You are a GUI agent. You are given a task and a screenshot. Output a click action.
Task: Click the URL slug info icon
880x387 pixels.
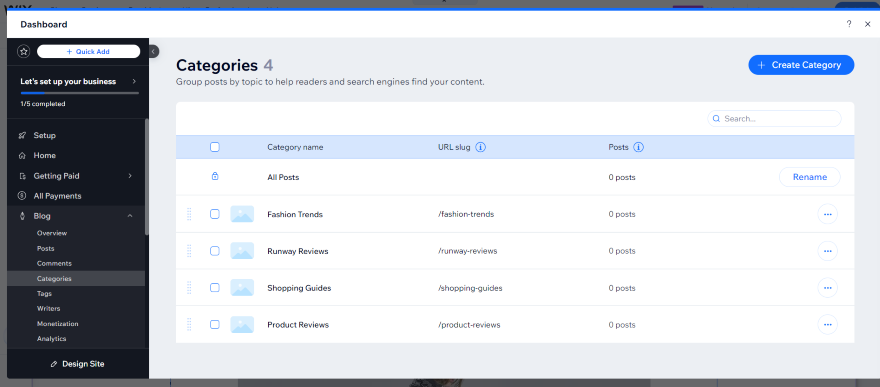click(x=480, y=147)
